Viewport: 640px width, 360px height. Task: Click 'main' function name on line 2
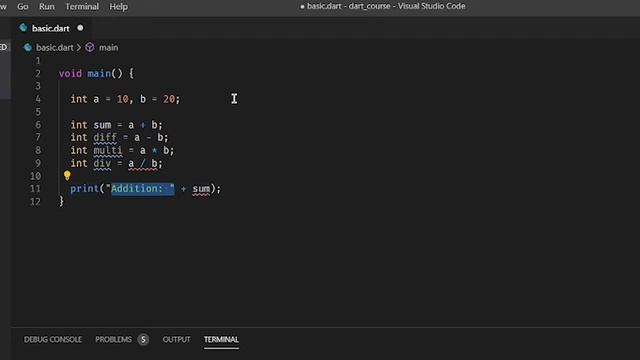coord(99,73)
